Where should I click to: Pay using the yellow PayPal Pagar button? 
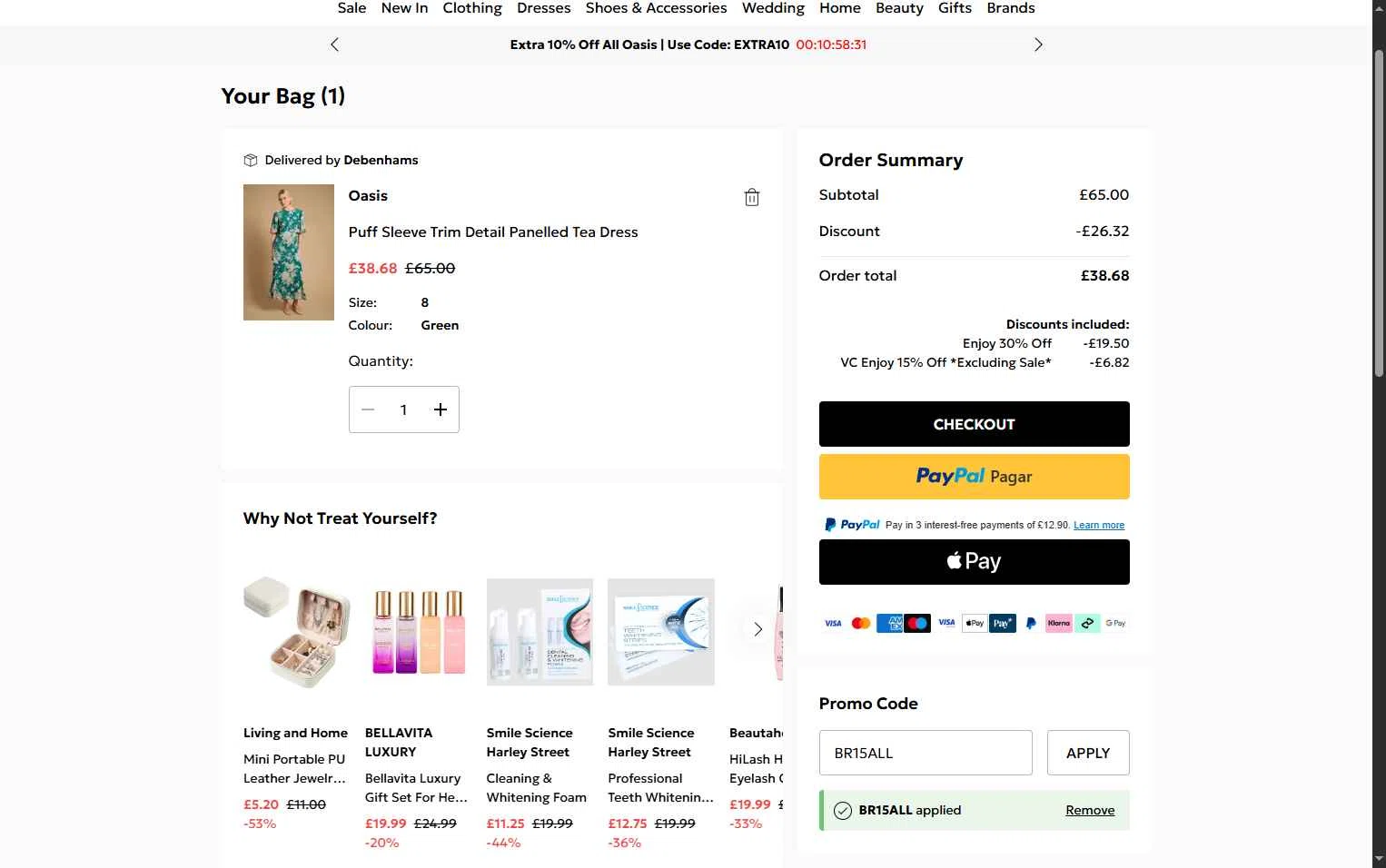(974, 477)
